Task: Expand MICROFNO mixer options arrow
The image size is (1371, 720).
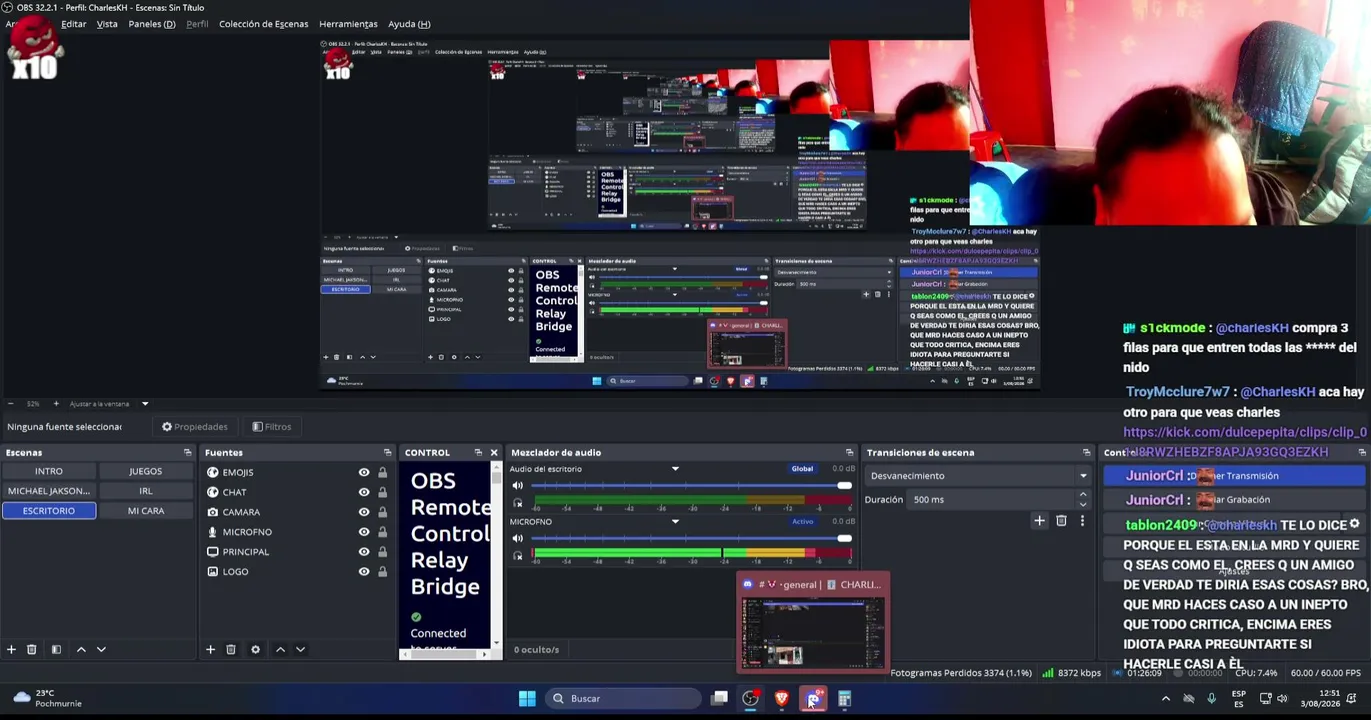Action: click(675, 522)
